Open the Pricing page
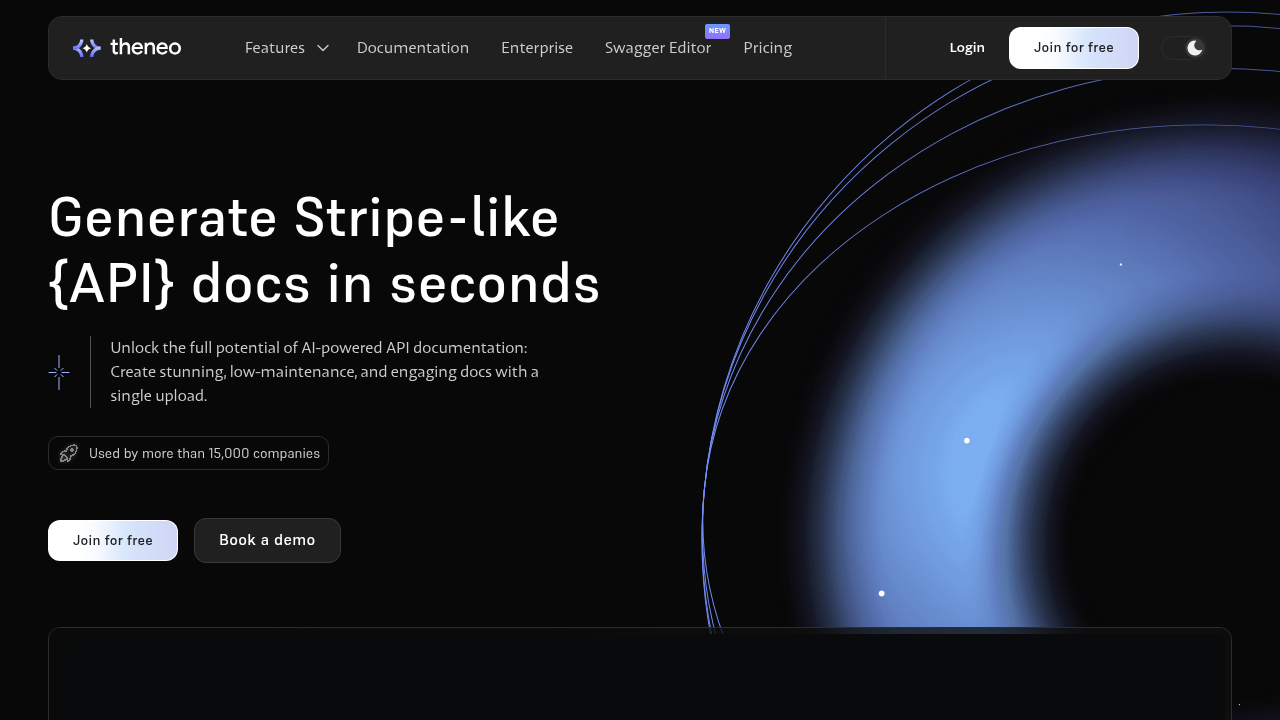This screenshot has height=720, width=1280. (768, 48)
